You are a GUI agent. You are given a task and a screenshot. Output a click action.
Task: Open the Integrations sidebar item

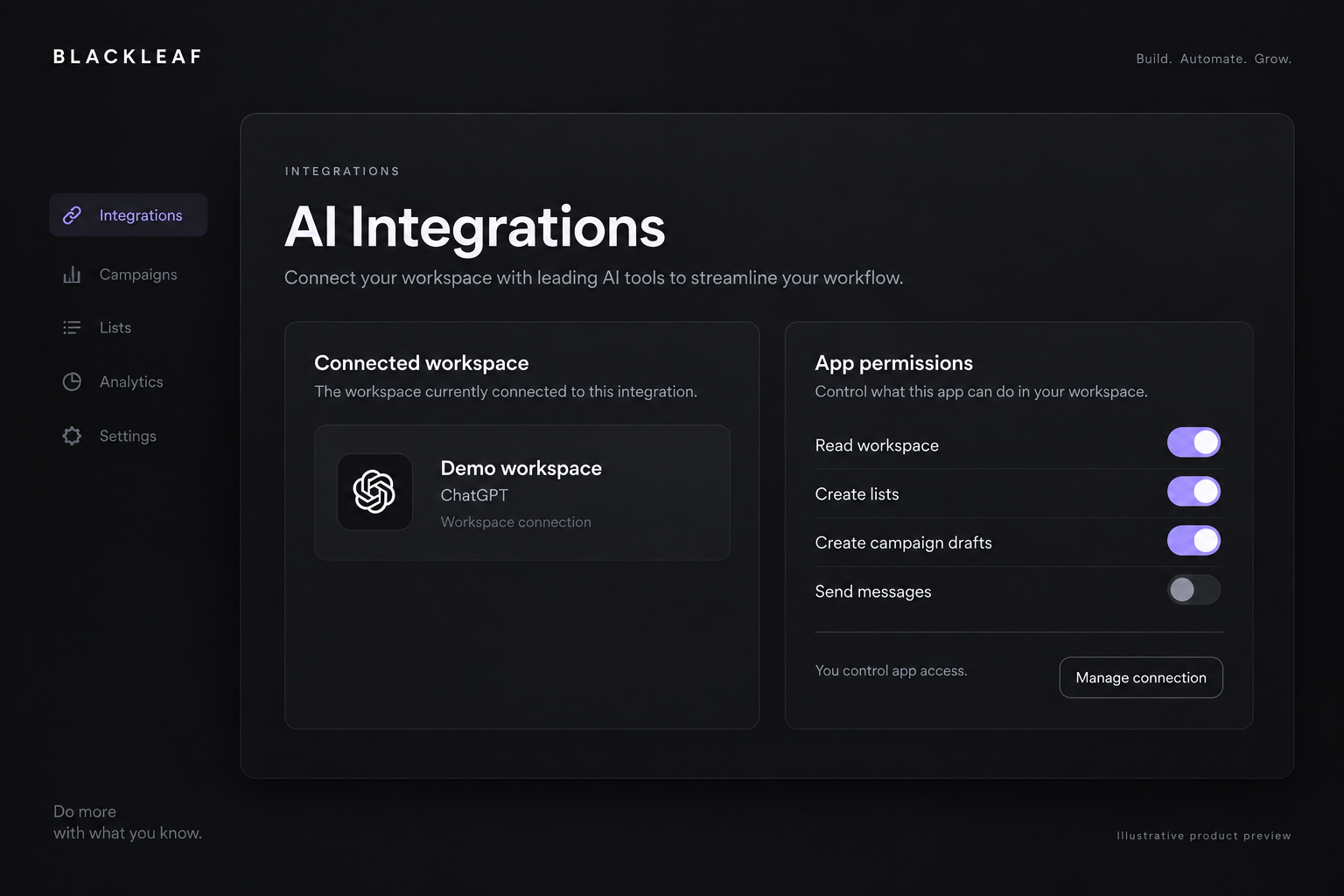click(x=128, y=215)
